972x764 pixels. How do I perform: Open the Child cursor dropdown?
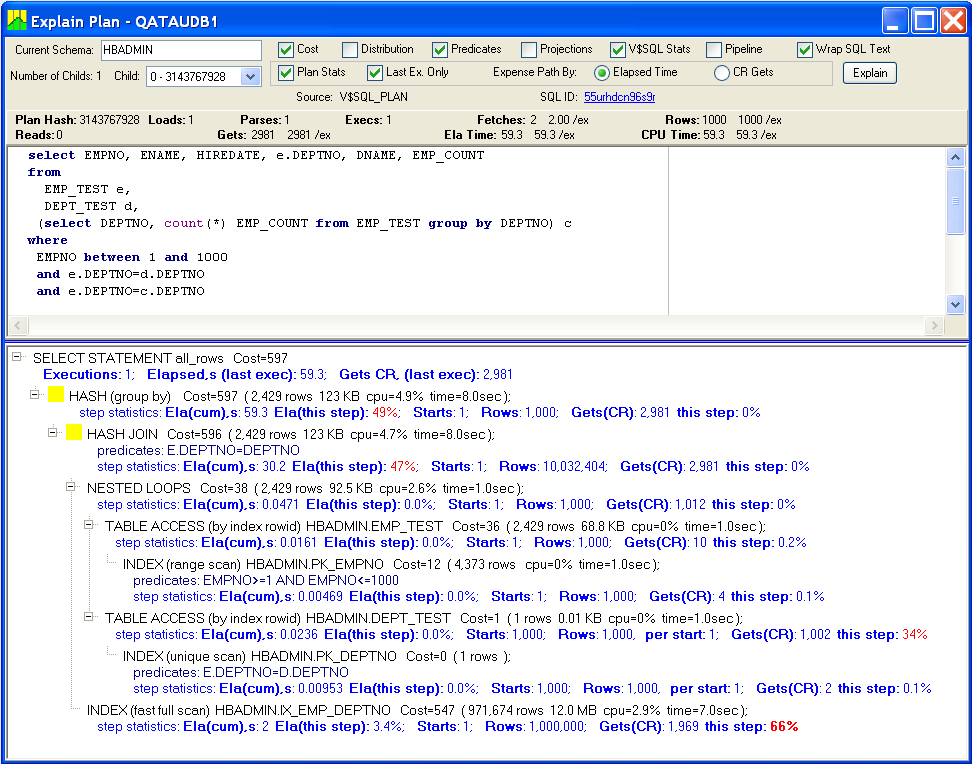[250, 77]
